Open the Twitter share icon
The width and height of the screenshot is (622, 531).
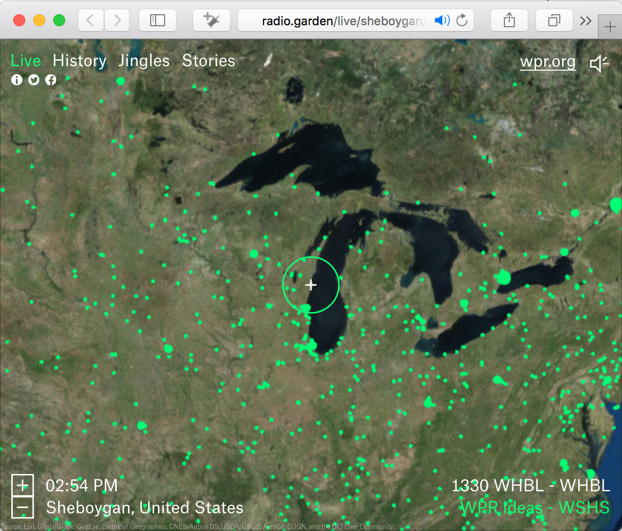coord(34,80)
